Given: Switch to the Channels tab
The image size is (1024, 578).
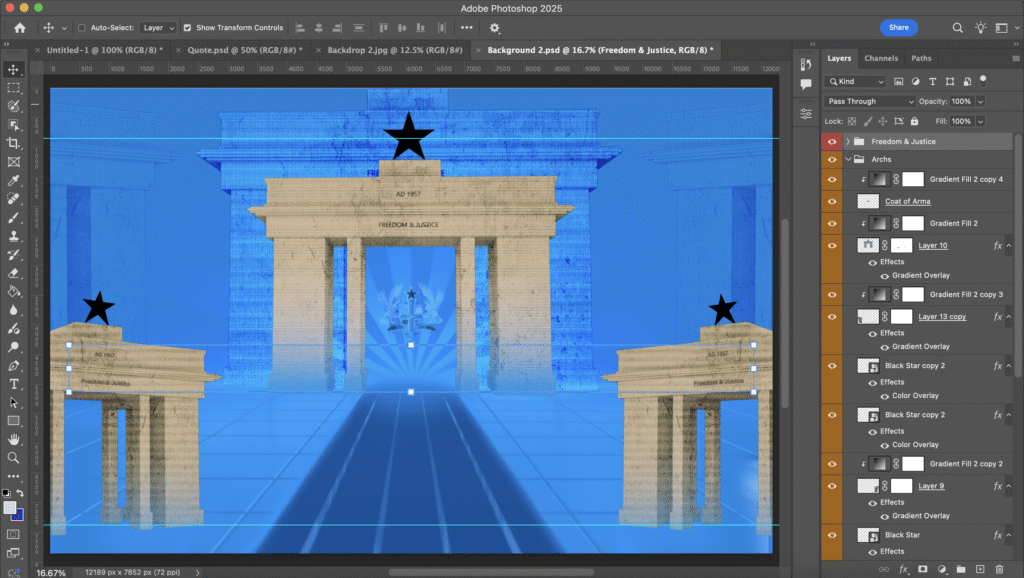Looking at the screenshot, I should click(881, 58).
